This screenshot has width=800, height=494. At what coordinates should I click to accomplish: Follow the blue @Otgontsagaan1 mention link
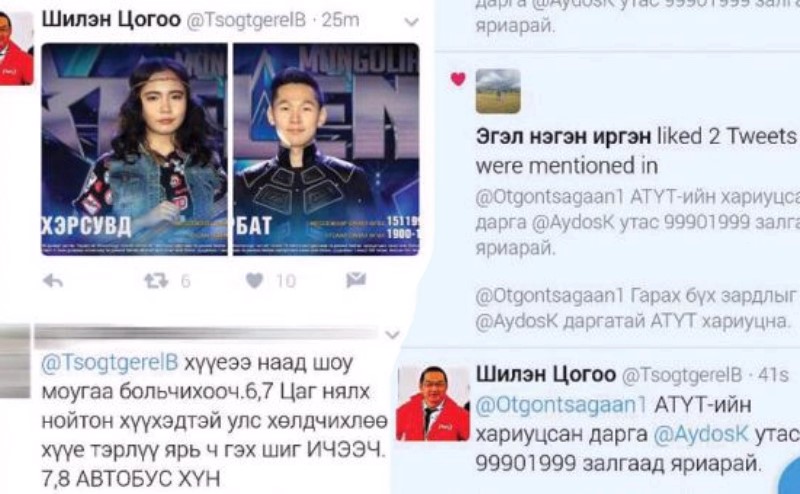coord(561,405)
